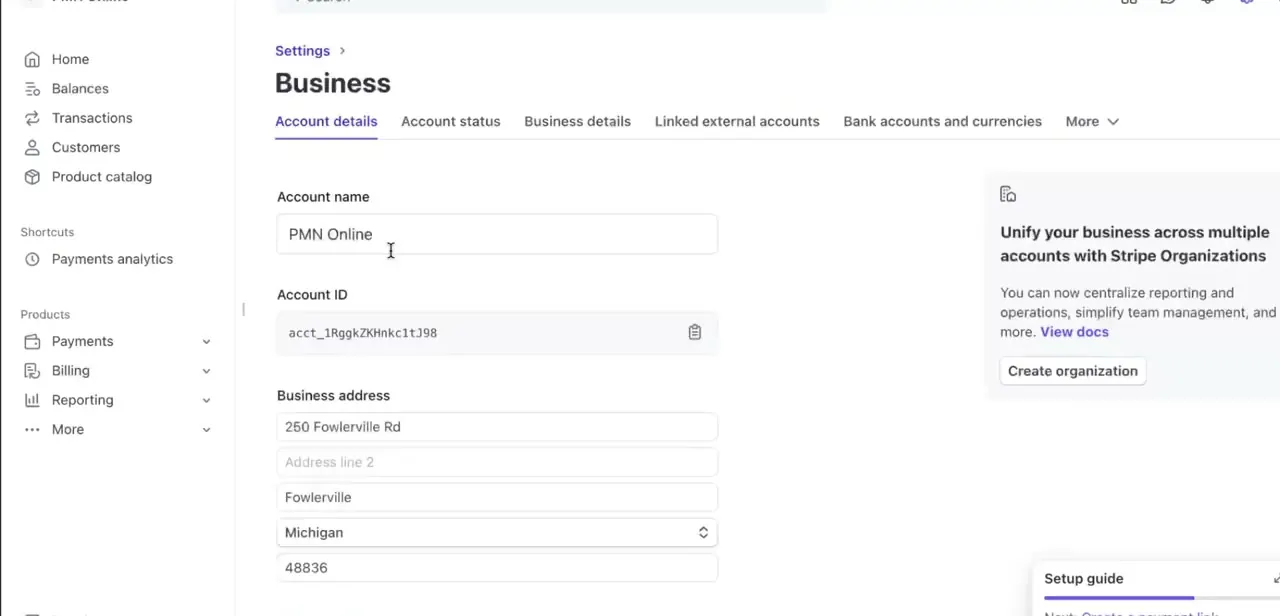
Task: Open Product catalog page
Action: [x=102, y=177]
